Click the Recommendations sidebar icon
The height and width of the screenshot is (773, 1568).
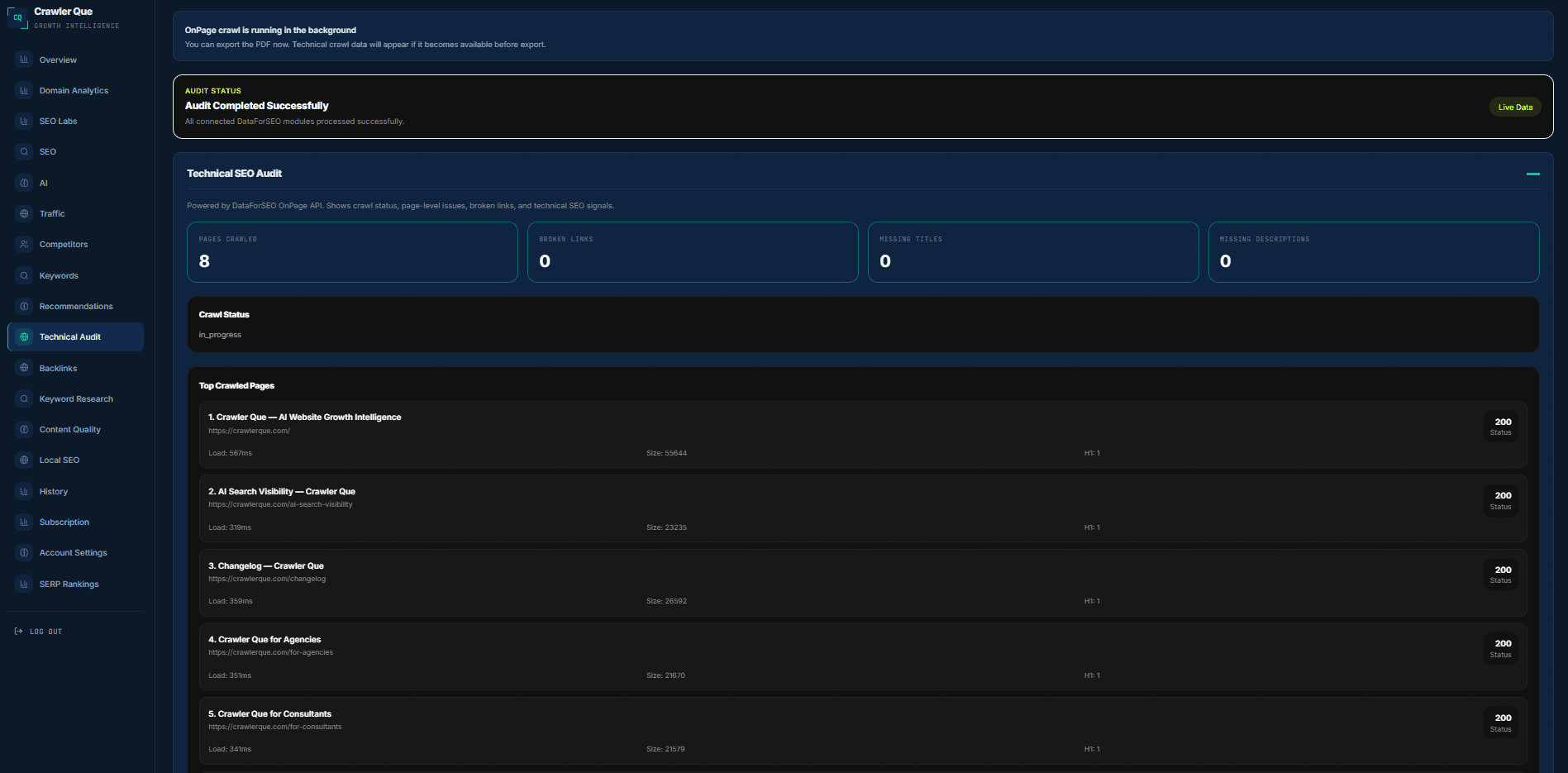point(24,306)
